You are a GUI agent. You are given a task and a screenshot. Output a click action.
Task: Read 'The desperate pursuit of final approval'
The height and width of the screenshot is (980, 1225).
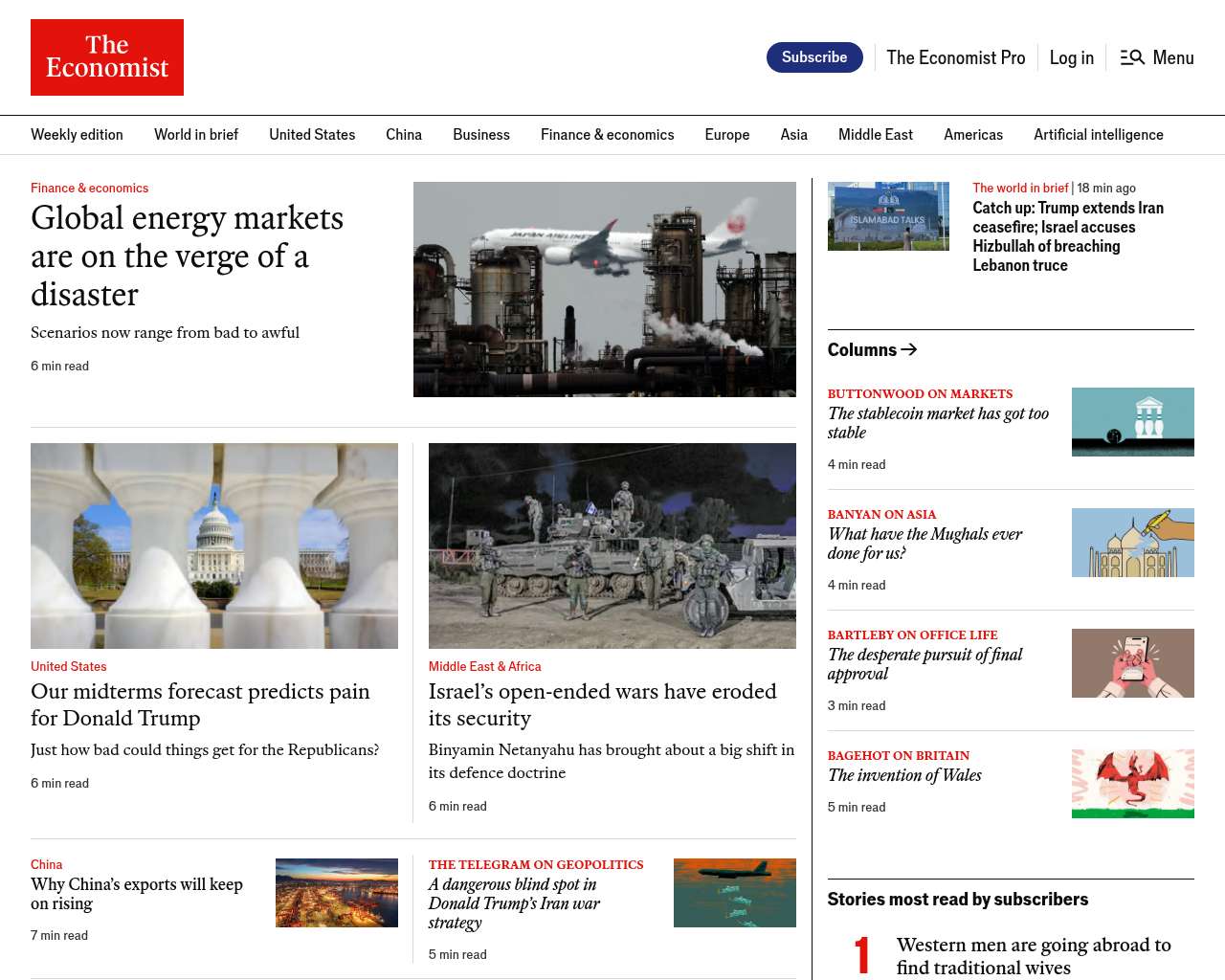point(924,664)
